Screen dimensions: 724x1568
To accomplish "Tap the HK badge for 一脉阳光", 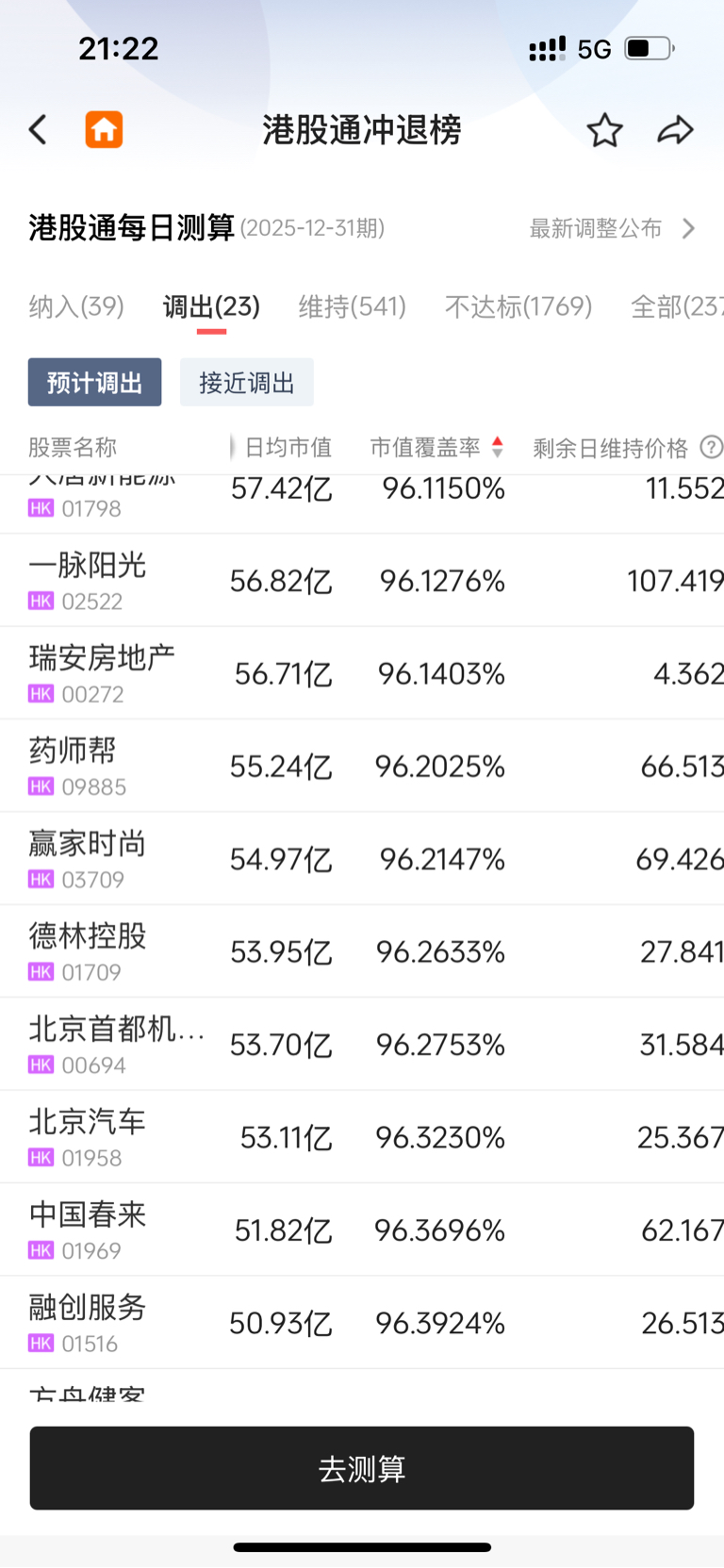I will (x=41, y=601).
